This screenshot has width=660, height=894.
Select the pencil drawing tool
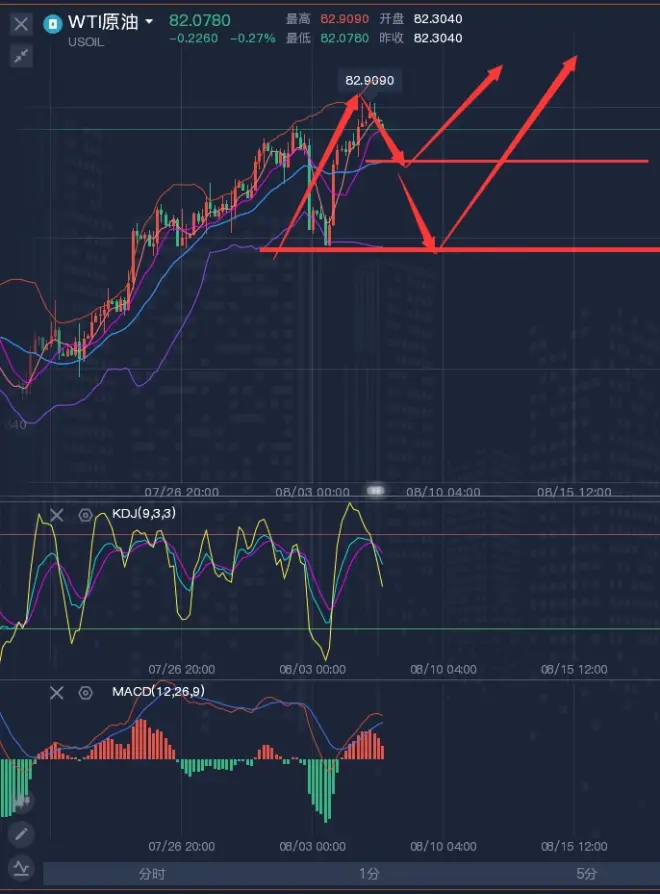tap(20, 833)
